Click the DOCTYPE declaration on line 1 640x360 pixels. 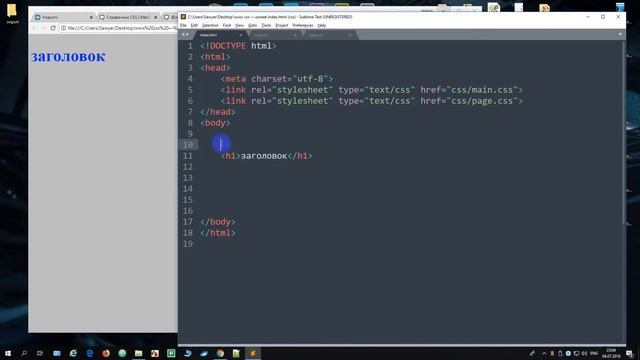click(x=238, y=46)
